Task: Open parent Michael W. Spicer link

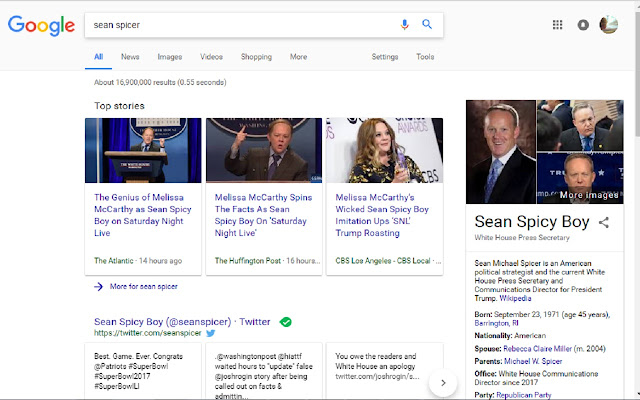Action: coord(533,361)
